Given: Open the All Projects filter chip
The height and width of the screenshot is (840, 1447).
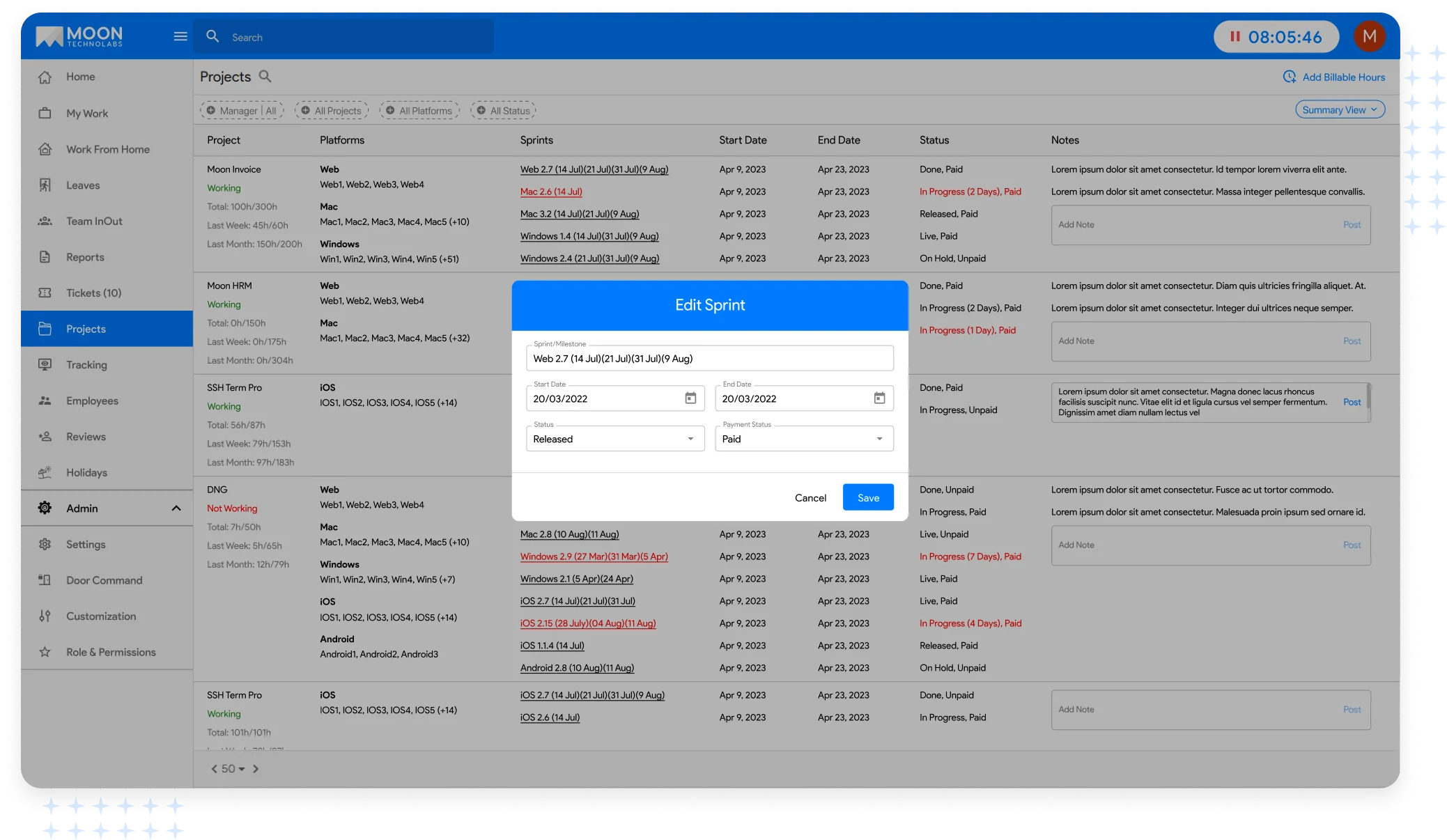Looking at the screenshot, I should pyautogui.click(x=332, y=110).
